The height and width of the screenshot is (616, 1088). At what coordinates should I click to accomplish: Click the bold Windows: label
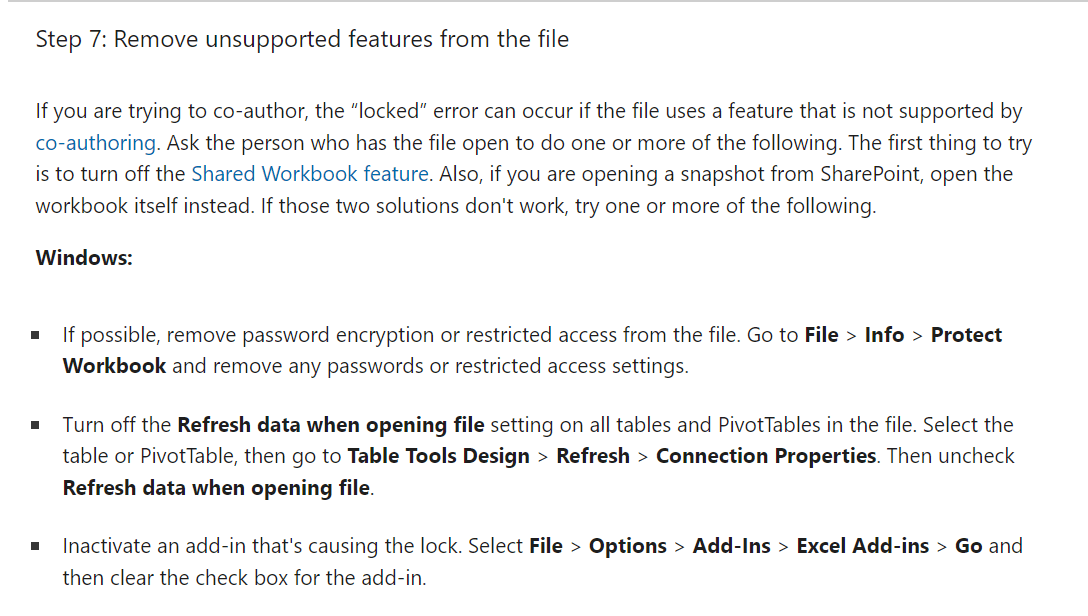click(84, 258)
